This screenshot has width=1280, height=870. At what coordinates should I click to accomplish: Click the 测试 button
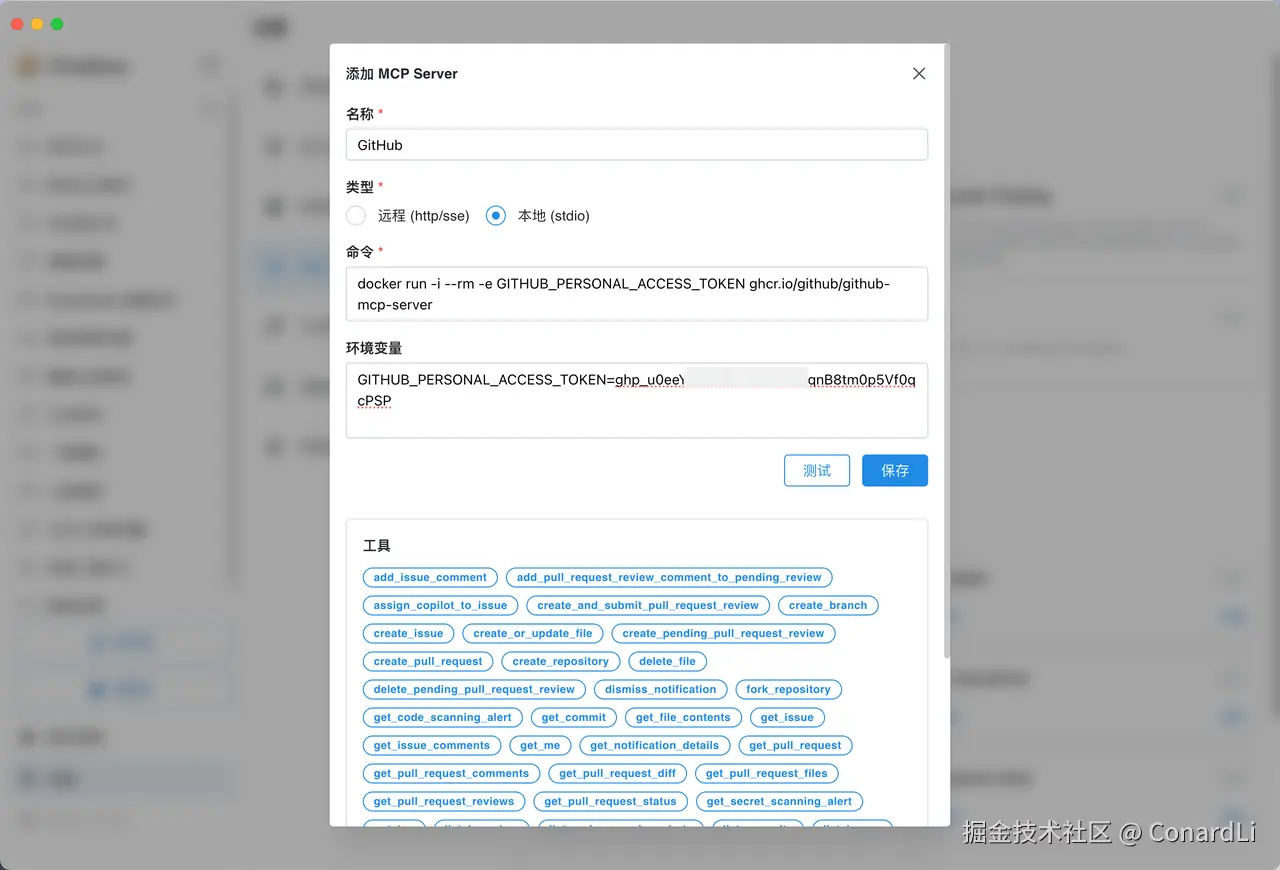tap(817, 471)
